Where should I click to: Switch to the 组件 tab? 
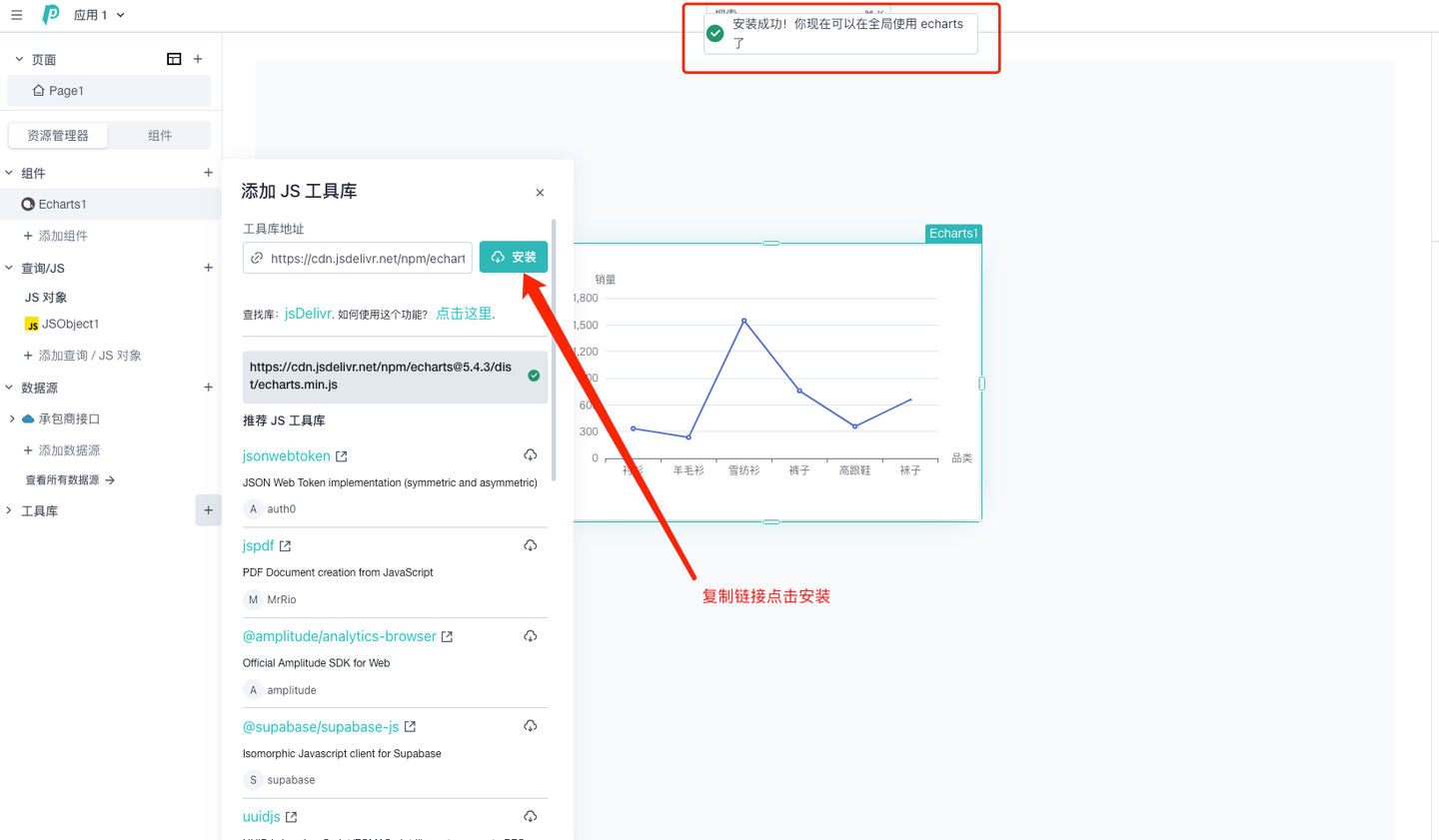click(x=160, y=135)
